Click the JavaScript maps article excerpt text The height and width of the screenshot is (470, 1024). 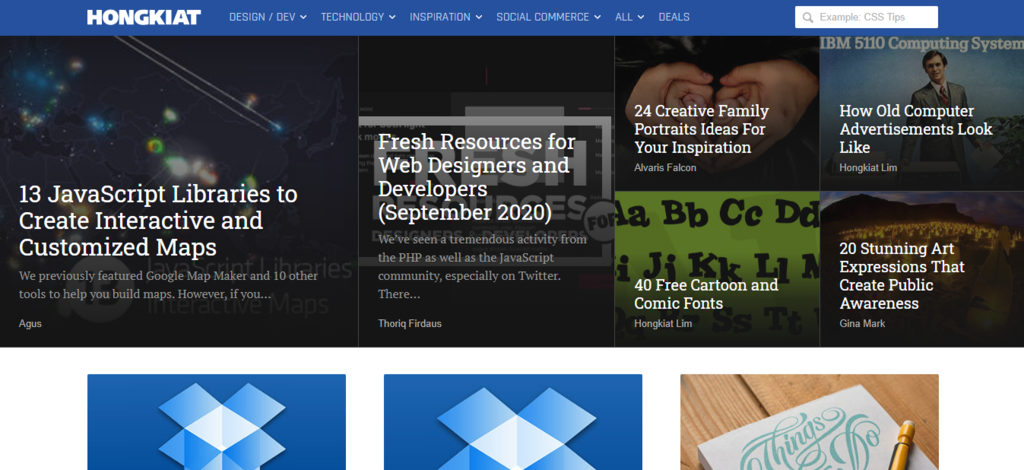pos(168,285)
